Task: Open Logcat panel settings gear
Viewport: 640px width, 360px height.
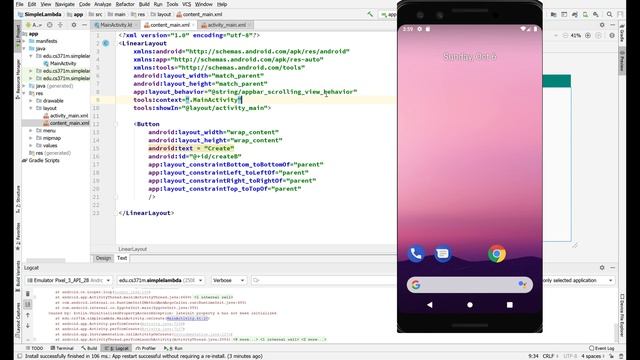Action: click(x=602, y=267)
